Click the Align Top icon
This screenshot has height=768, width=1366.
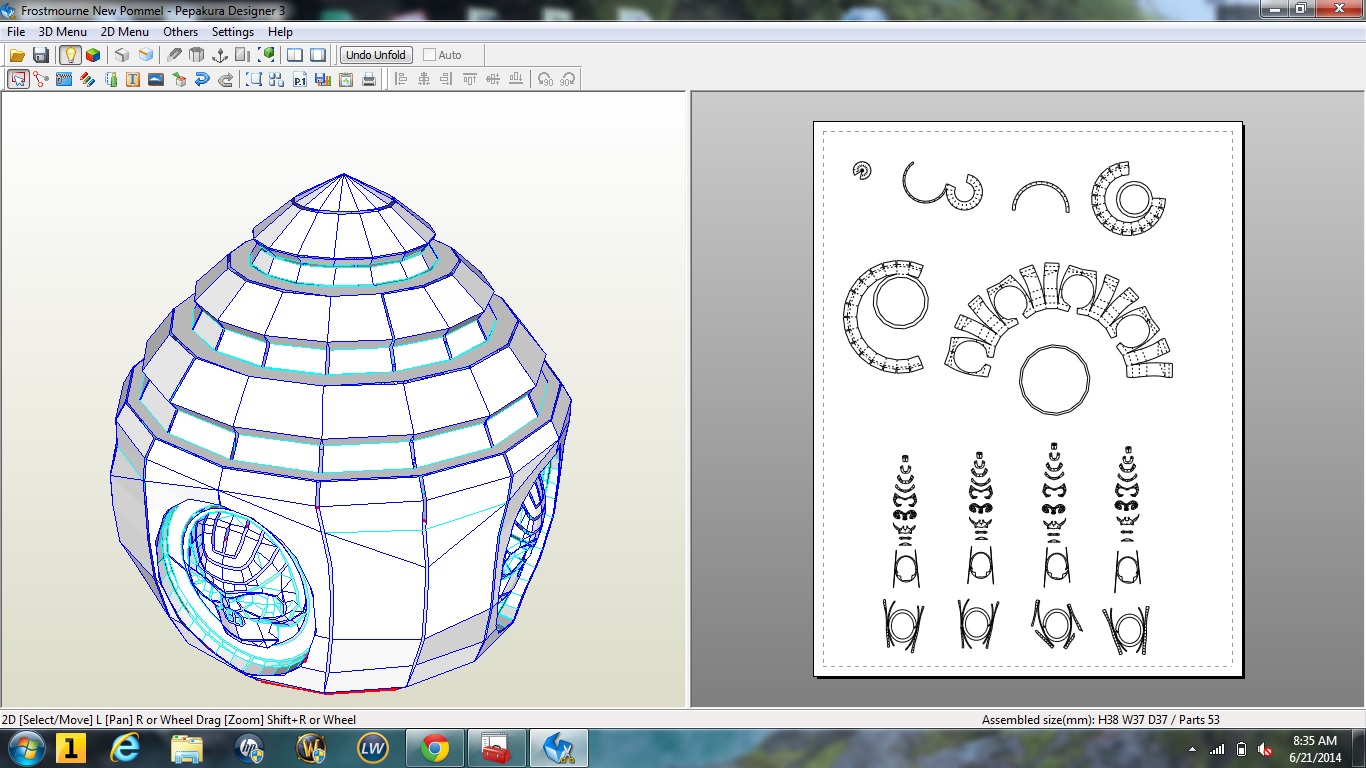coord(470,79)
